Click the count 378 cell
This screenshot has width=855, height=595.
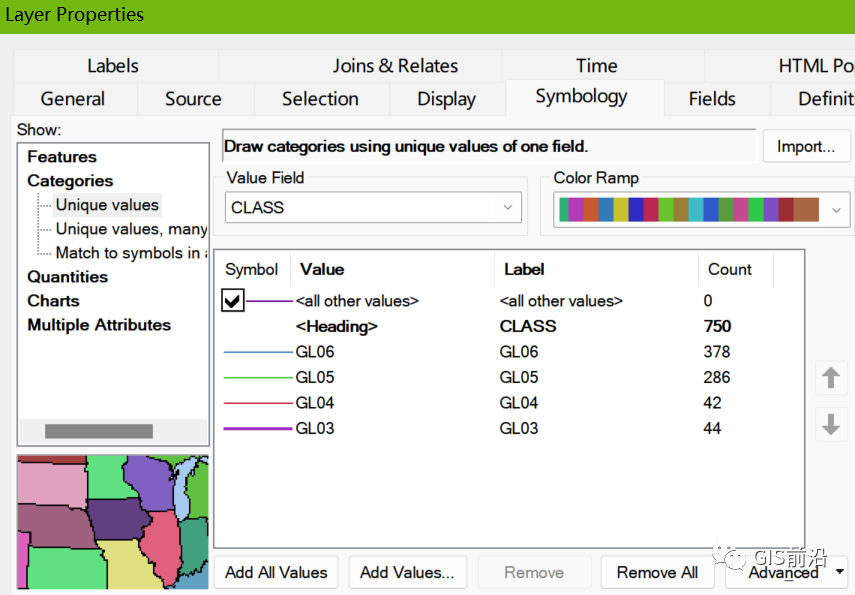[x=716, y=352]
